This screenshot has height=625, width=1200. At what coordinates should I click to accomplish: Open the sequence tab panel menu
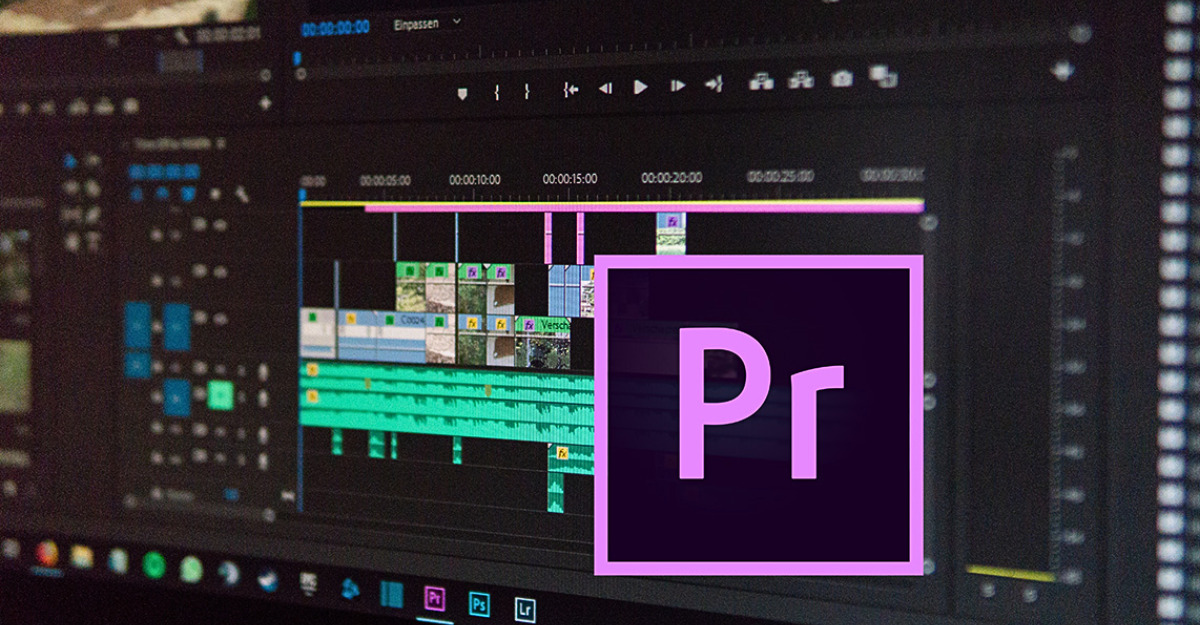coord(220,143)
